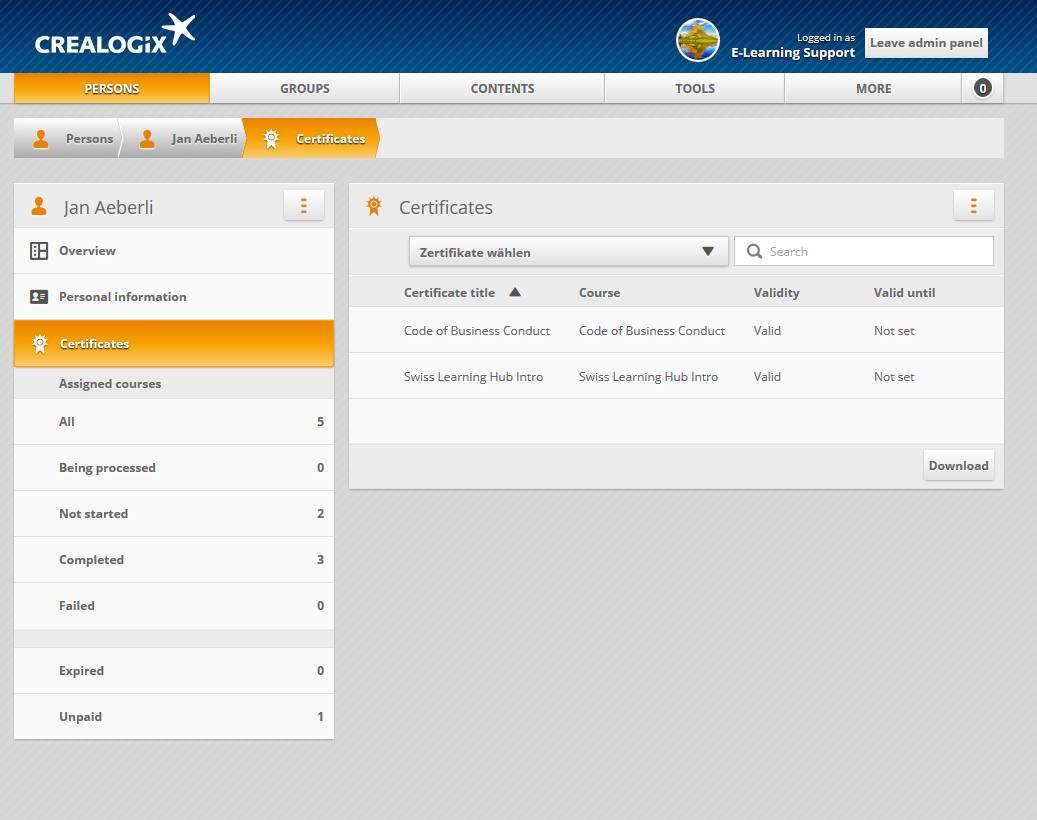
Task: Click the CREALOGIX logo
Action: pyautogui.click(x=114, y=34)
